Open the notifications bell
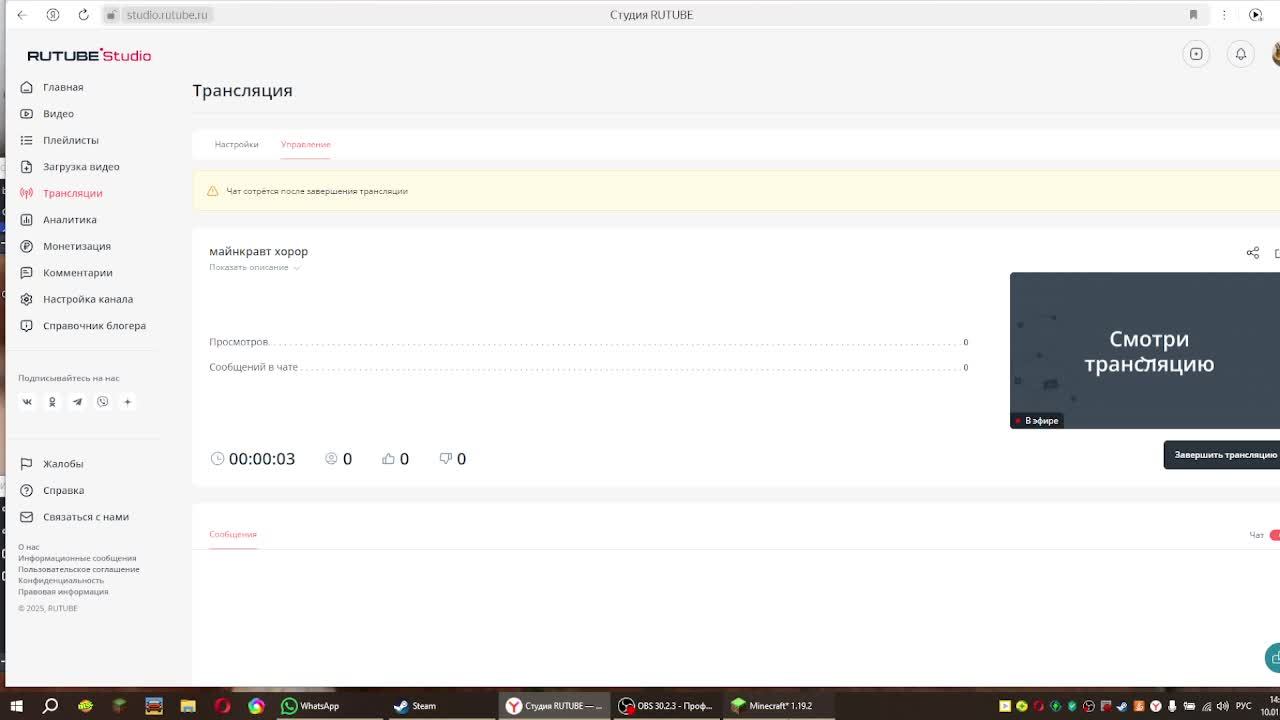1280x720 pixels. point(1240,54)
